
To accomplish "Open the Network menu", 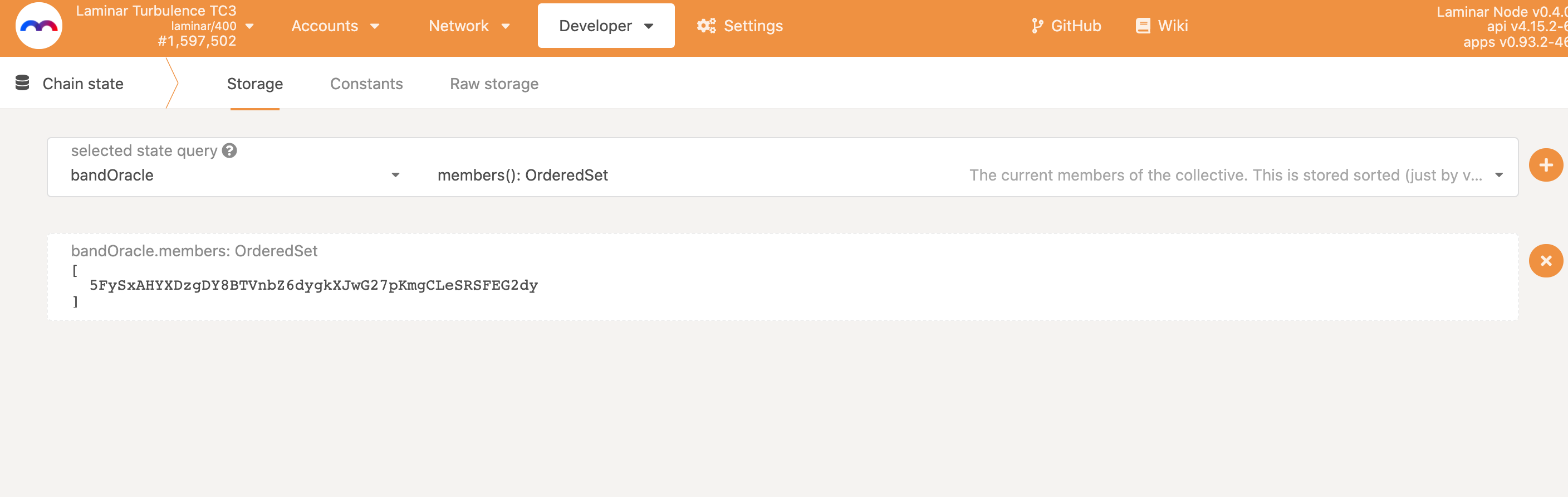I will (x=469, y=26).
